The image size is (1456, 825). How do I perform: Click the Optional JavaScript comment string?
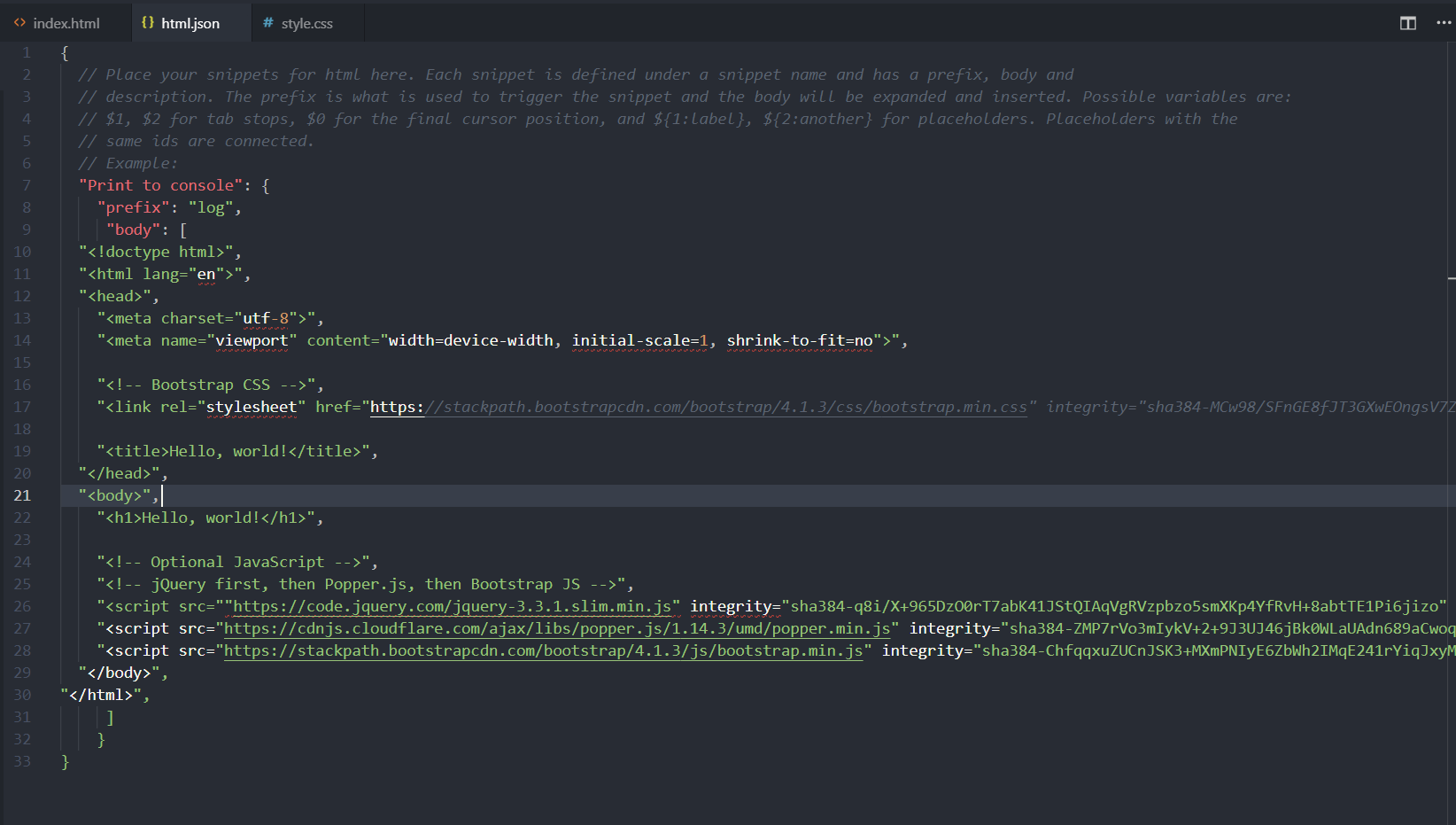pyautogui.click(x=234, y=562)
